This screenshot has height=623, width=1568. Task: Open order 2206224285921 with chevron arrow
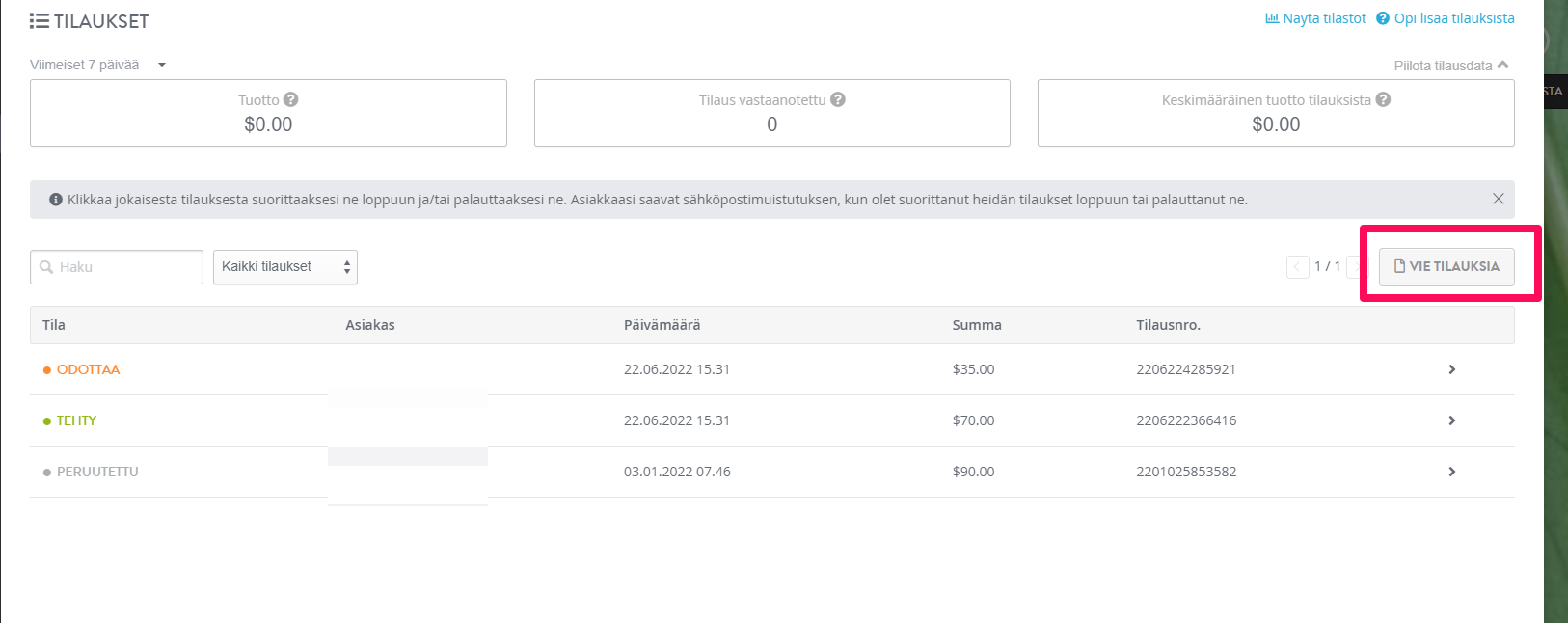pyautogui.click(x=1451, y=369)
